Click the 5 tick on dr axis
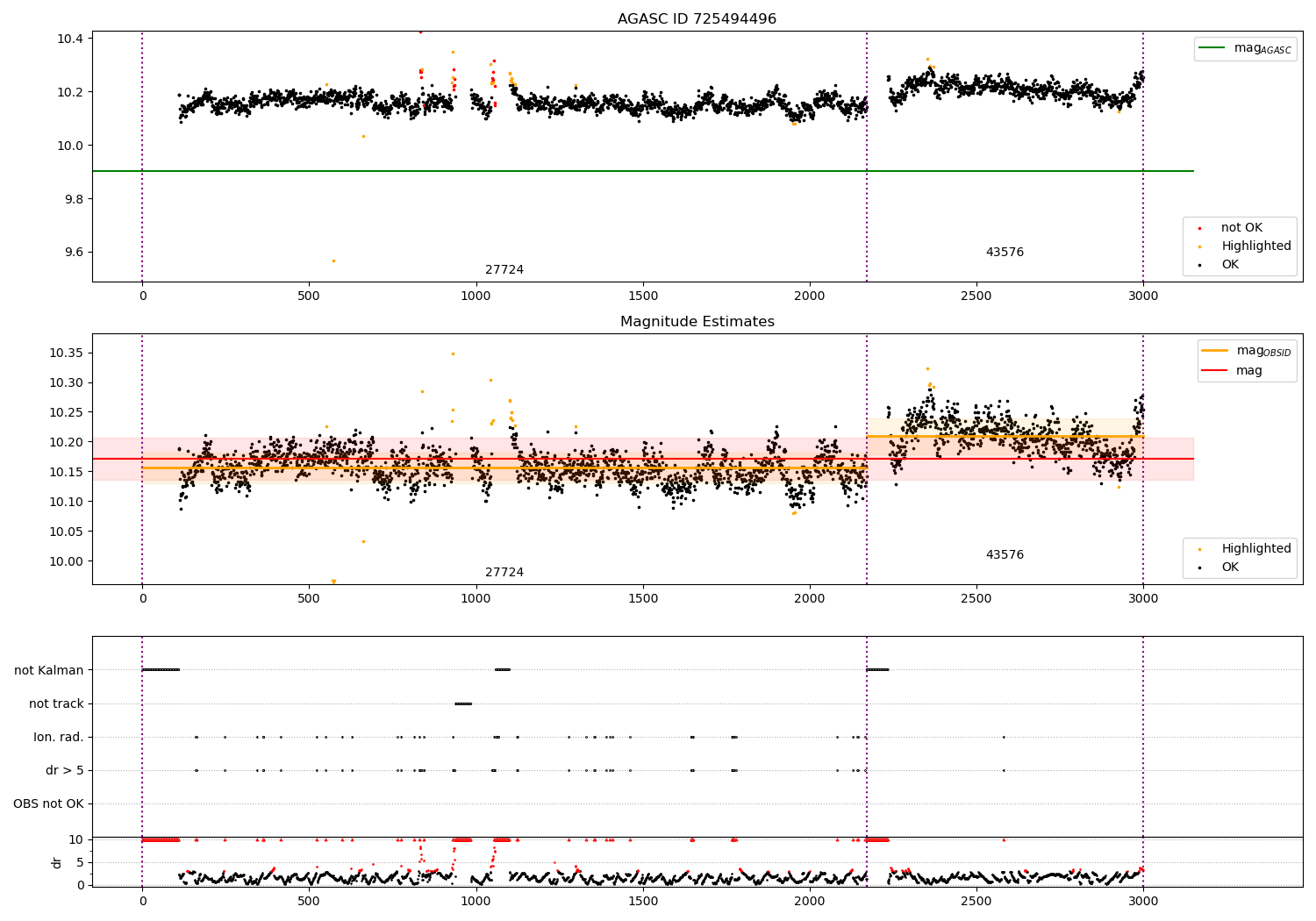1316x921 pixels. [x=81, y=862]
